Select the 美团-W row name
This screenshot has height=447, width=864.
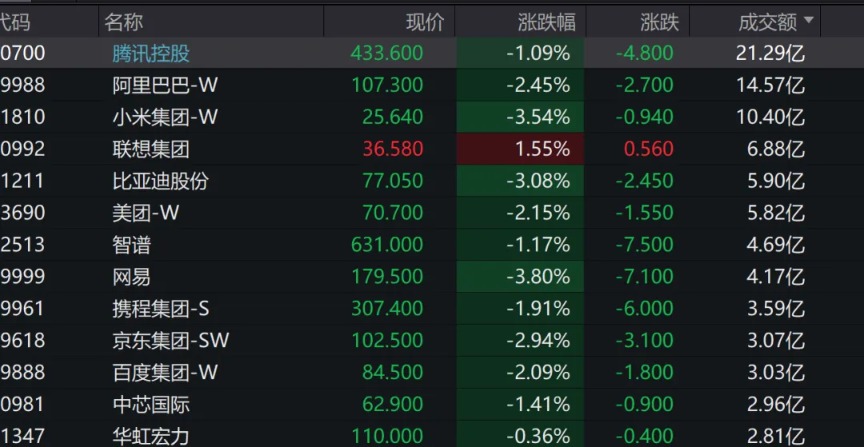[146, 213]
